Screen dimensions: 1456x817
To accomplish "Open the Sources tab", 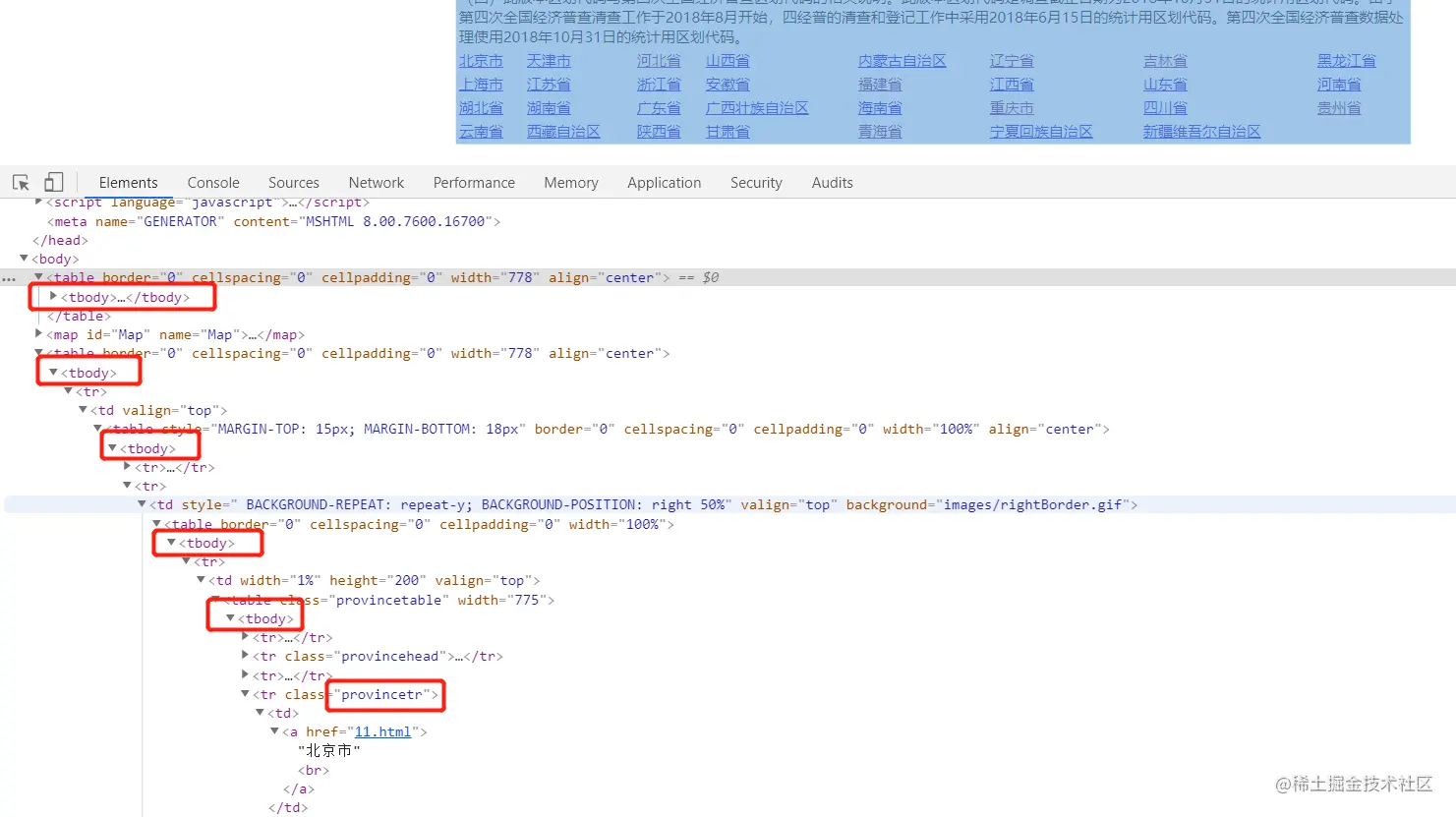I will coord(294,183).
